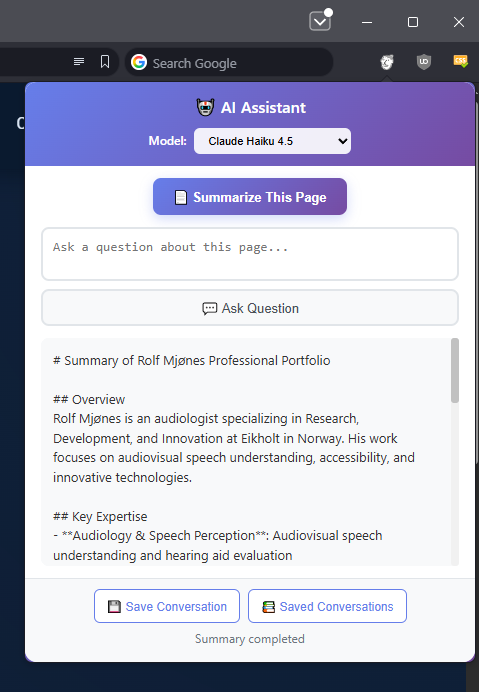The width and height of the screenshot is (479, 692).
Task: Minimize the browser window
Action: [x=367, y=22]
